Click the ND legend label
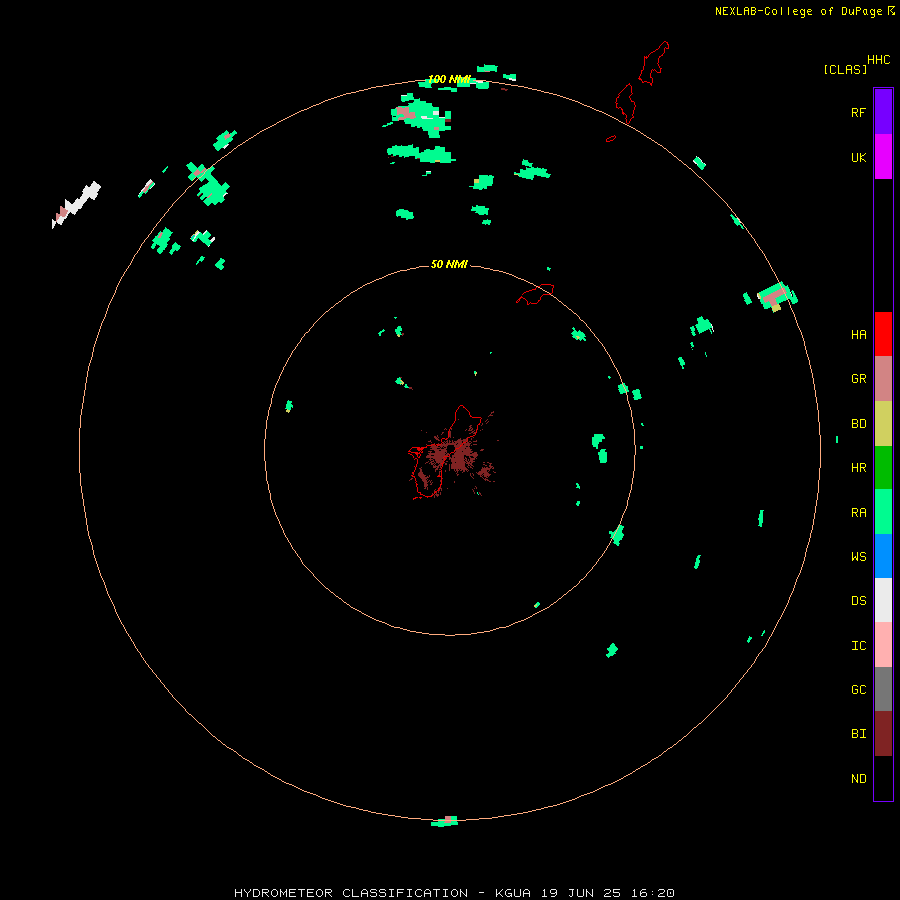Screen dimensions: 900x900 coord(858,778)
